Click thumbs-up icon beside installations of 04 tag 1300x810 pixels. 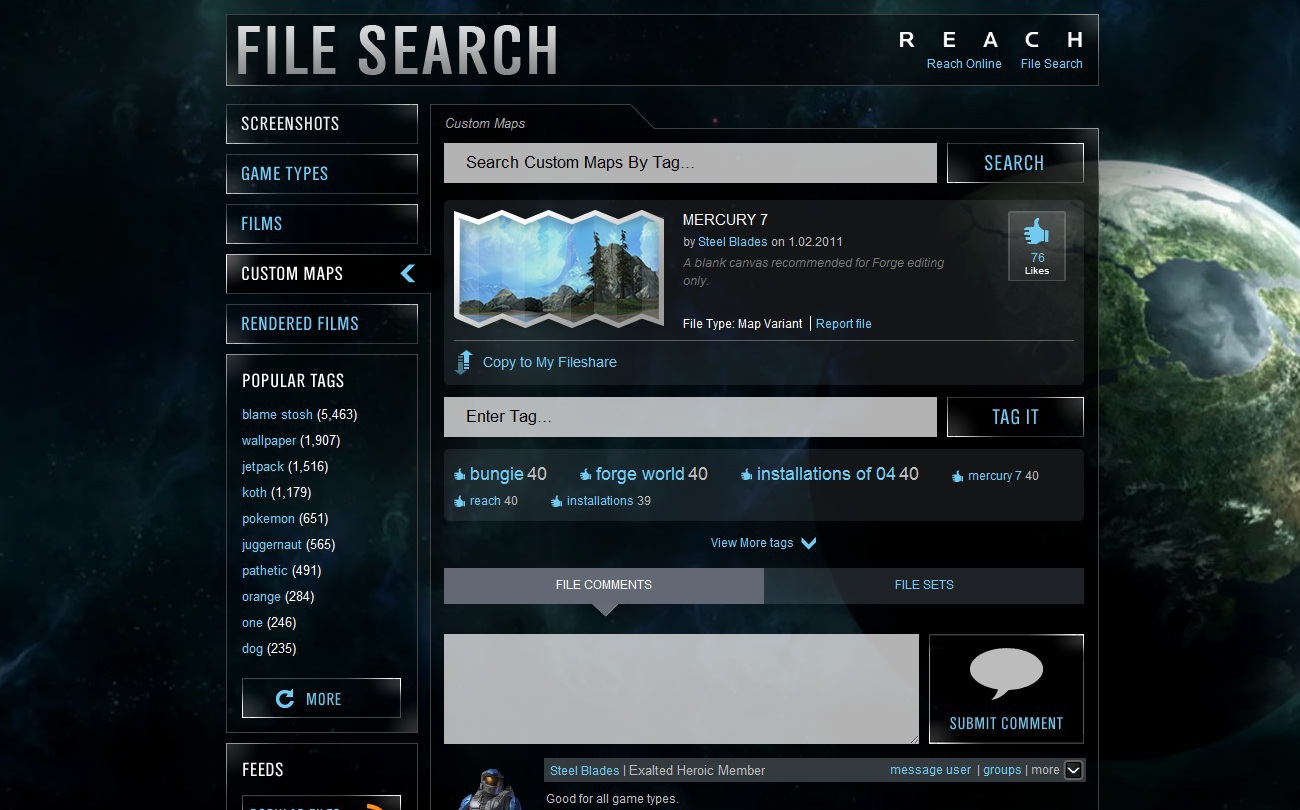[746, 475]
